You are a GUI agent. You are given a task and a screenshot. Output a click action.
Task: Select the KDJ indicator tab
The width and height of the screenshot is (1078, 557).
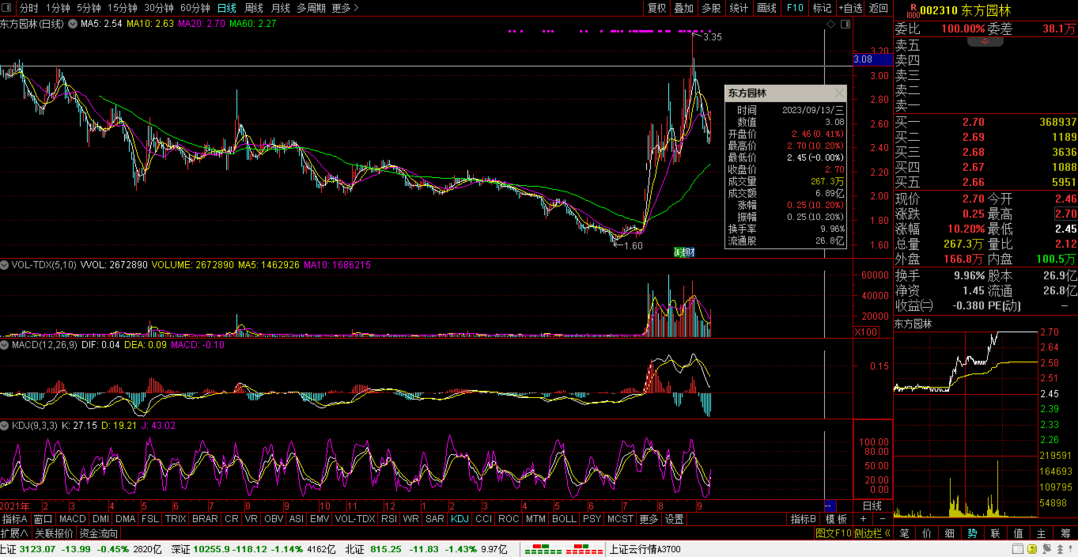(459, 519)
